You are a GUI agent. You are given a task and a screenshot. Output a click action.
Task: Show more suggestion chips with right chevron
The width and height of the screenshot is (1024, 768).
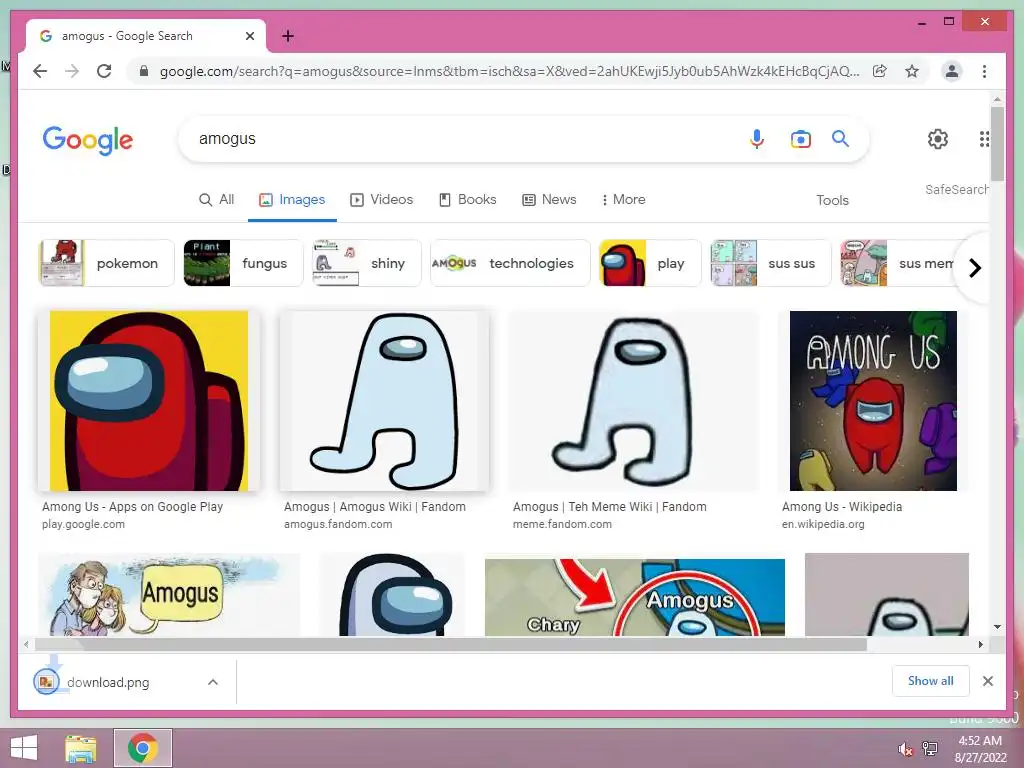pyautogui.click(x=974, y=268)
